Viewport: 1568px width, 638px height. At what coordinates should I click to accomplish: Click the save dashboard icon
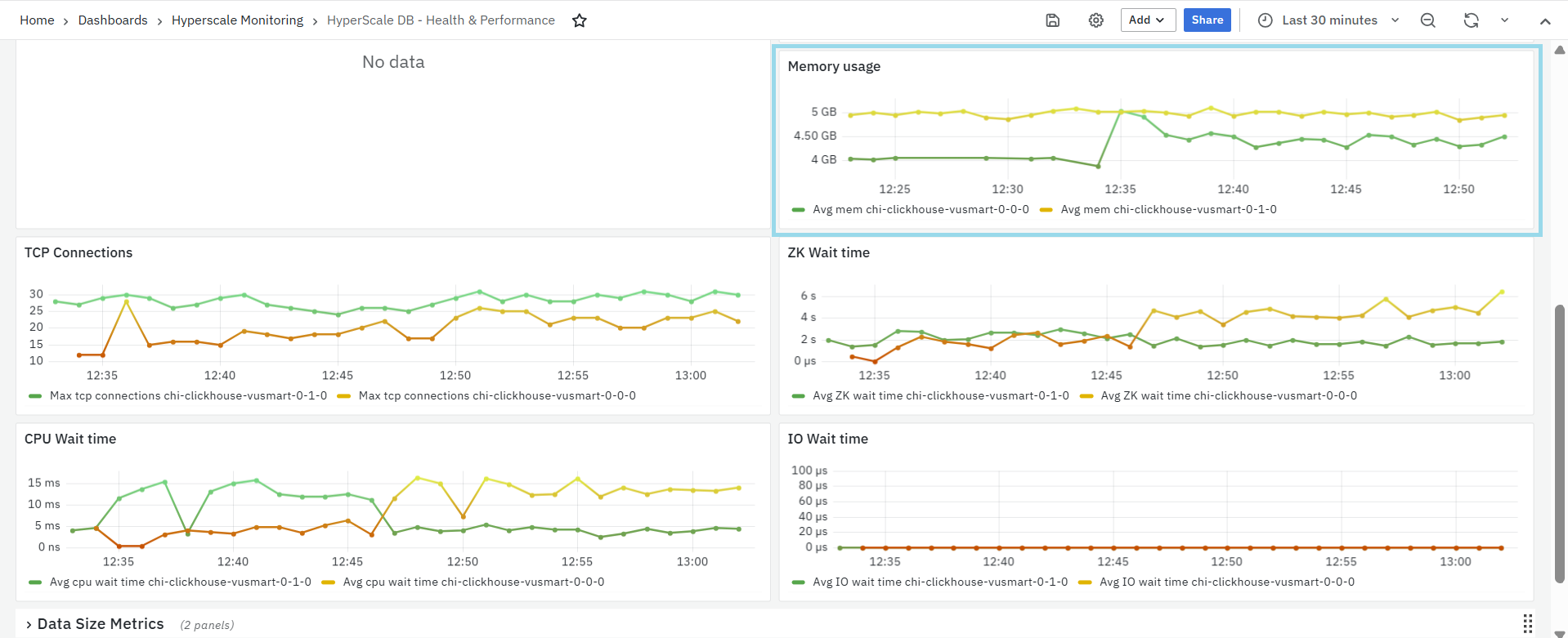point(1053,20)
